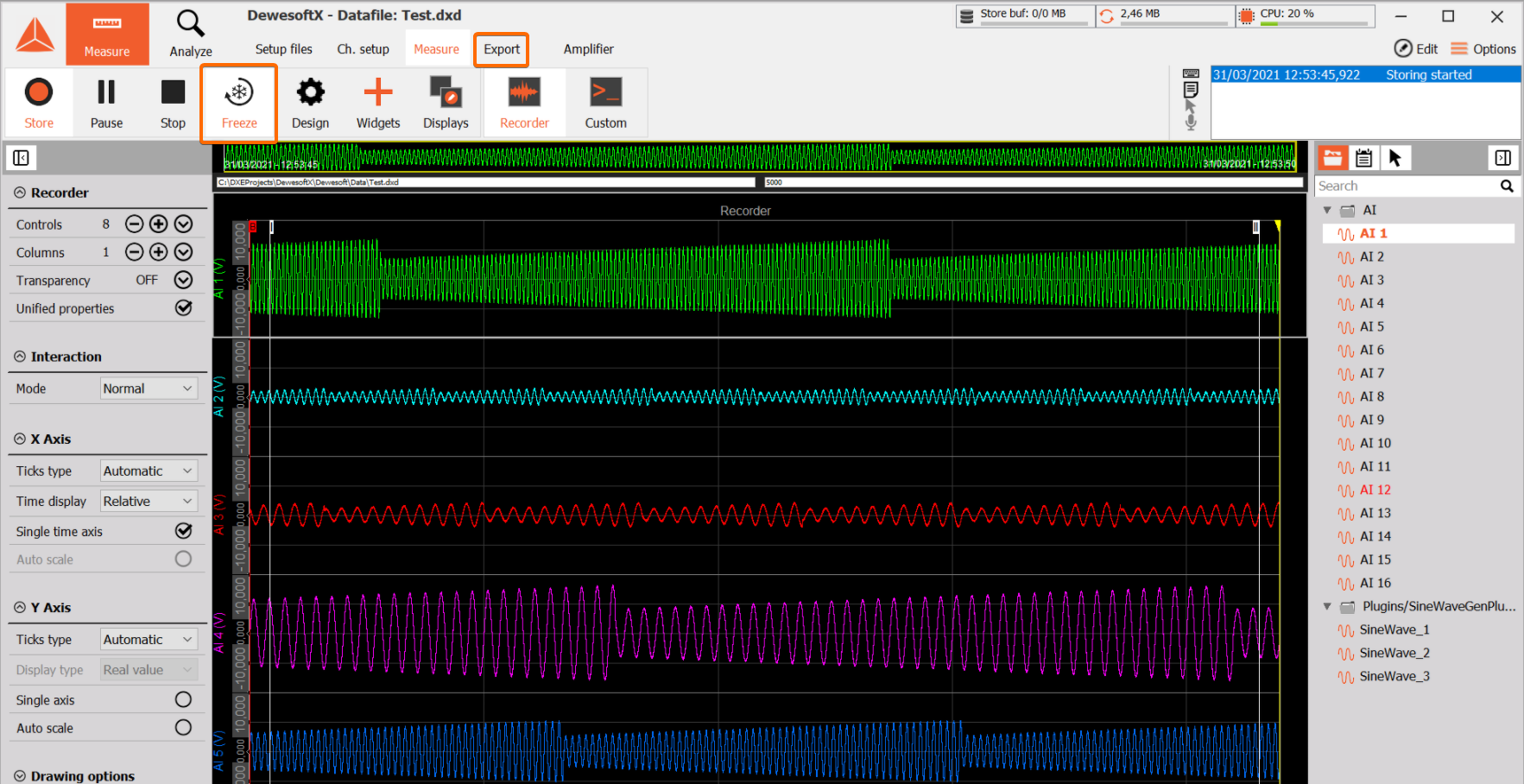The width and height of the screenshot is (1524, 784).
Task: Open the clipboard list view icon
Action: tap(1363, 157)
